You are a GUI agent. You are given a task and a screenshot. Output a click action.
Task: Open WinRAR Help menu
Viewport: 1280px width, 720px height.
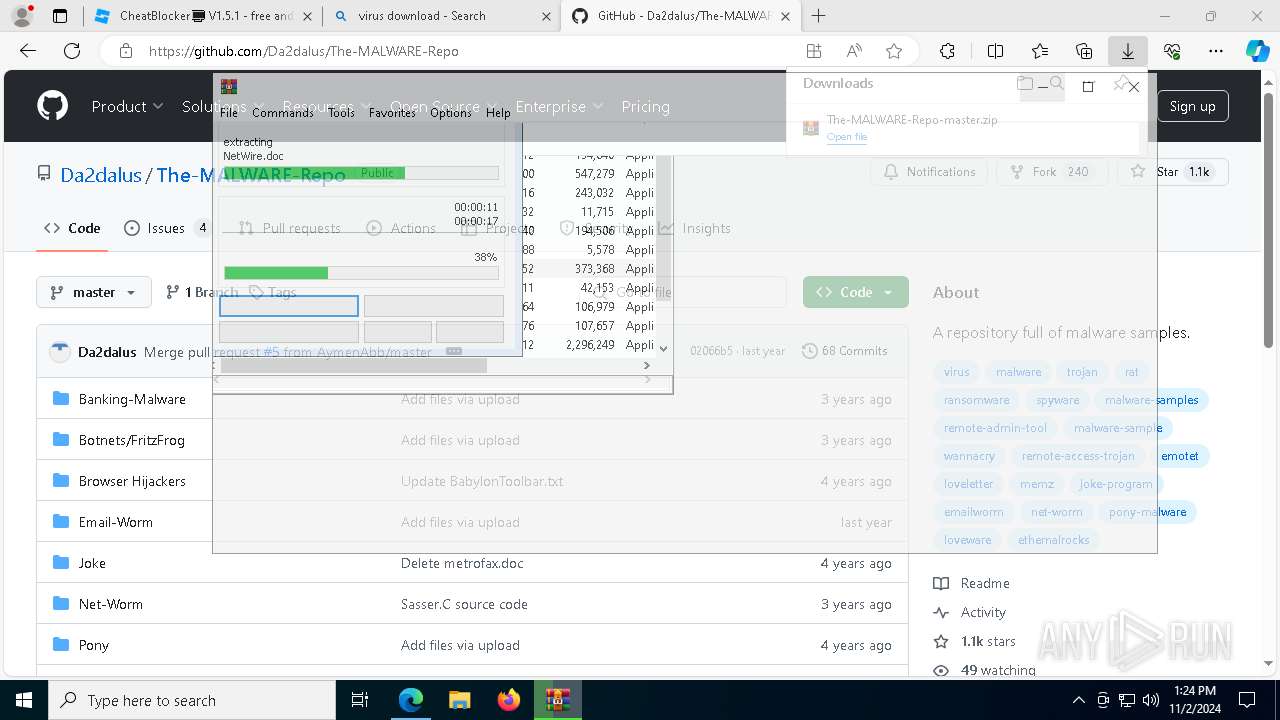(498, 113)
